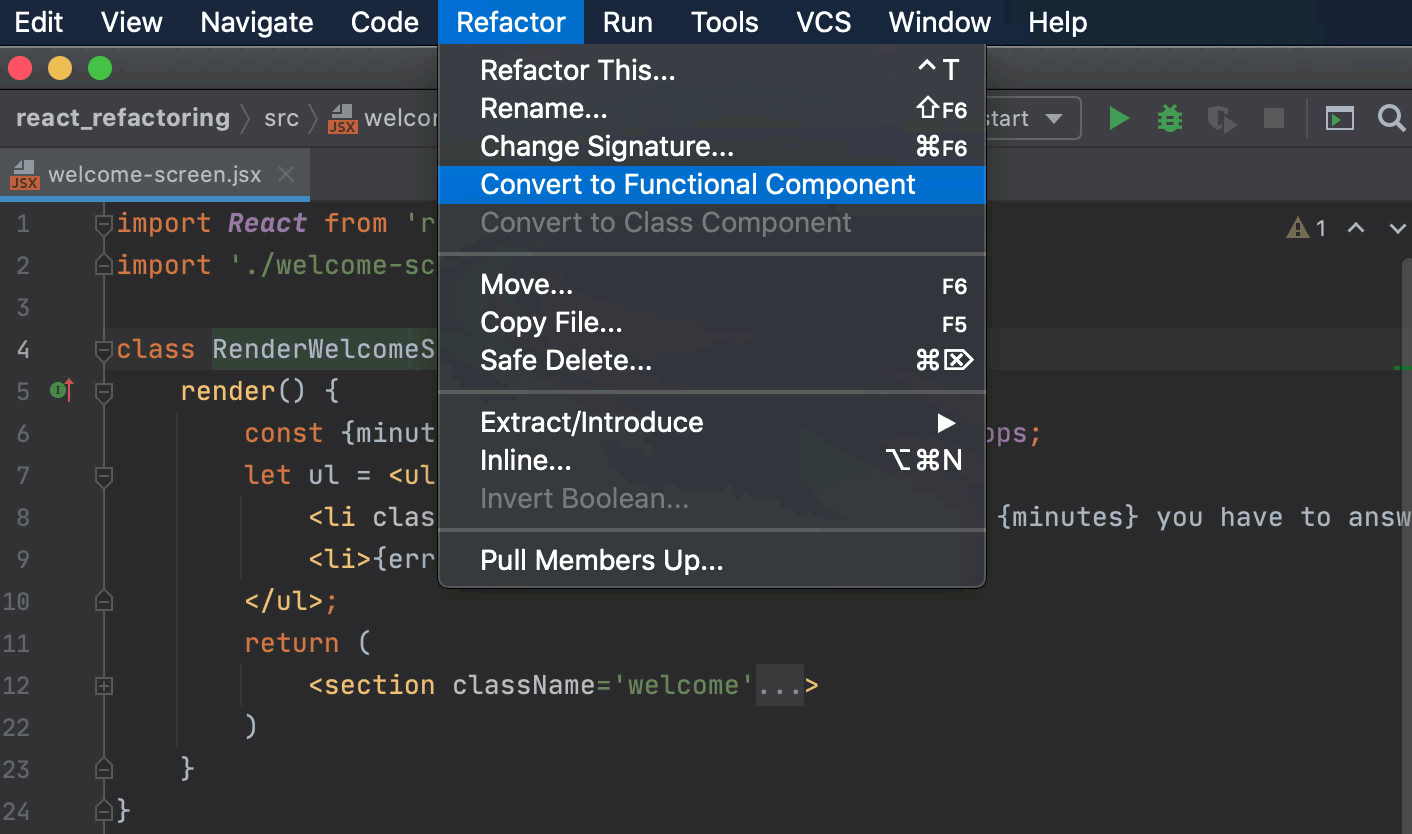Open Search Everywhere with the magnifier icon

[1392, 118]
